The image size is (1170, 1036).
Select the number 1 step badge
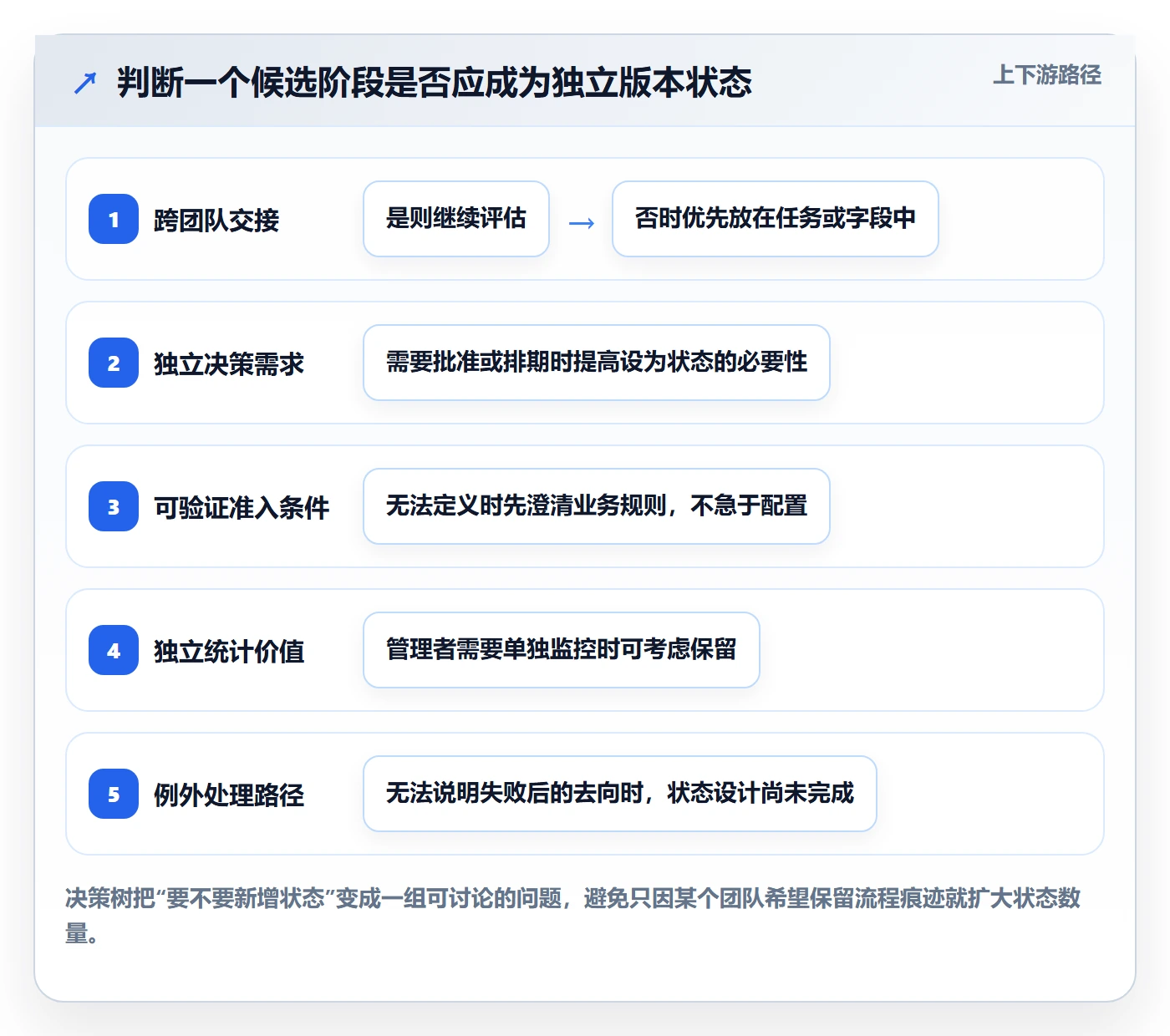(x=114, y=219)
